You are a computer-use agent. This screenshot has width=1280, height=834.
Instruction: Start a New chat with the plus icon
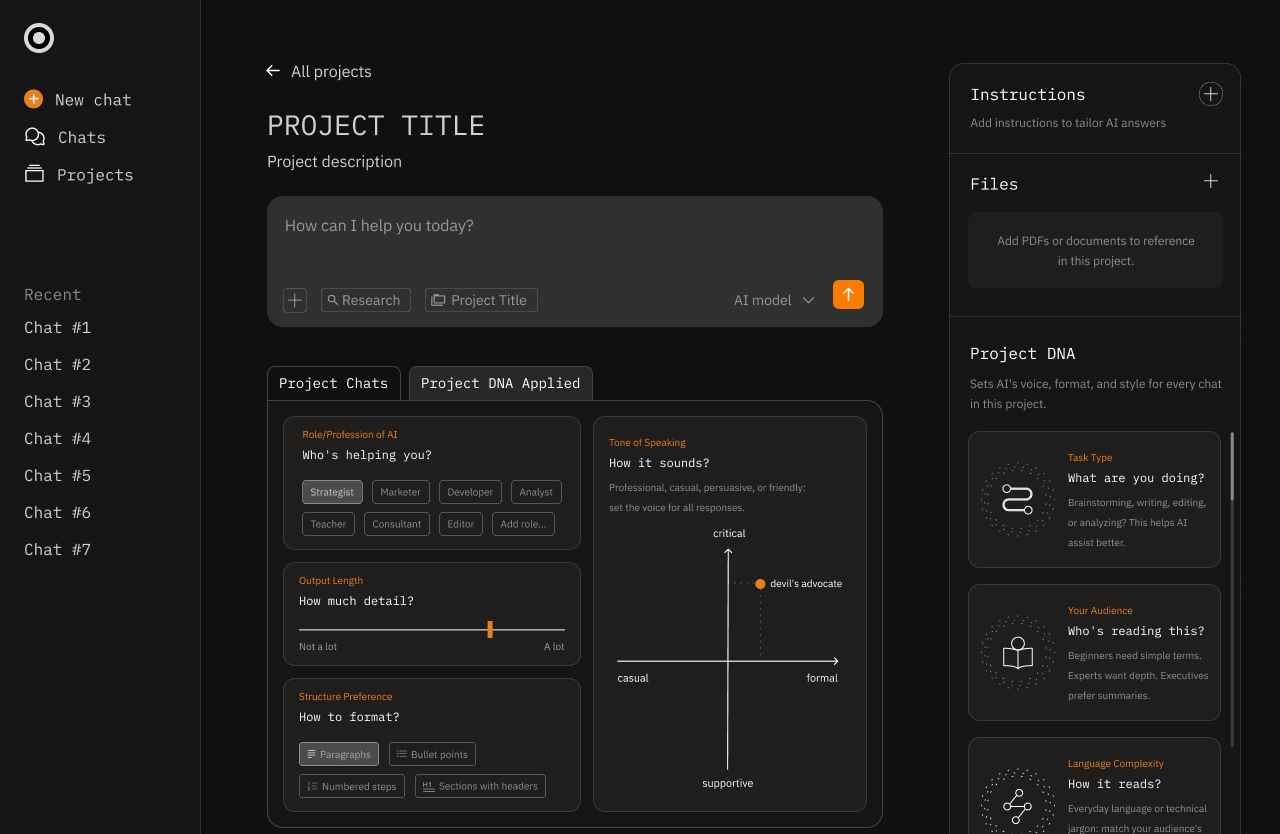click(34, 99)
